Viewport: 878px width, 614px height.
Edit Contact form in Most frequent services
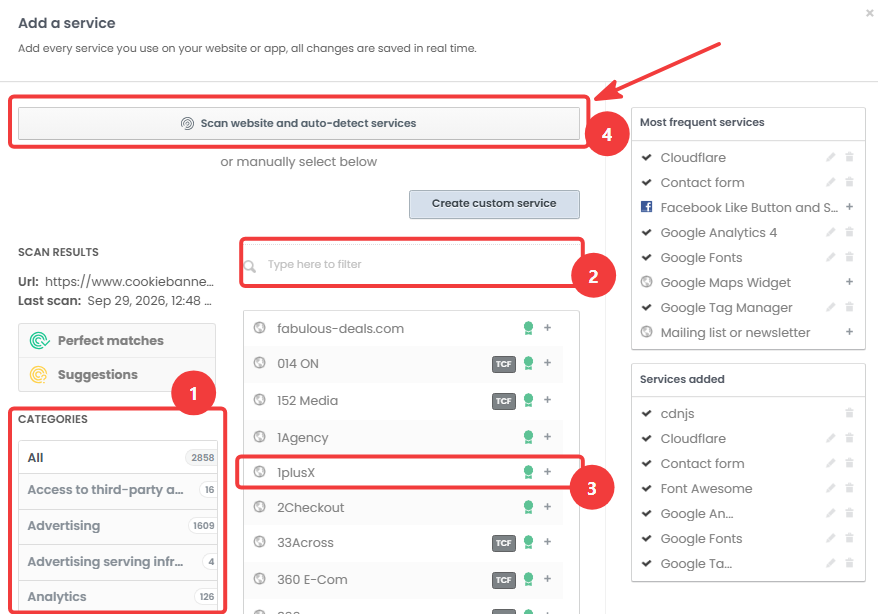(x=830, y=182)
